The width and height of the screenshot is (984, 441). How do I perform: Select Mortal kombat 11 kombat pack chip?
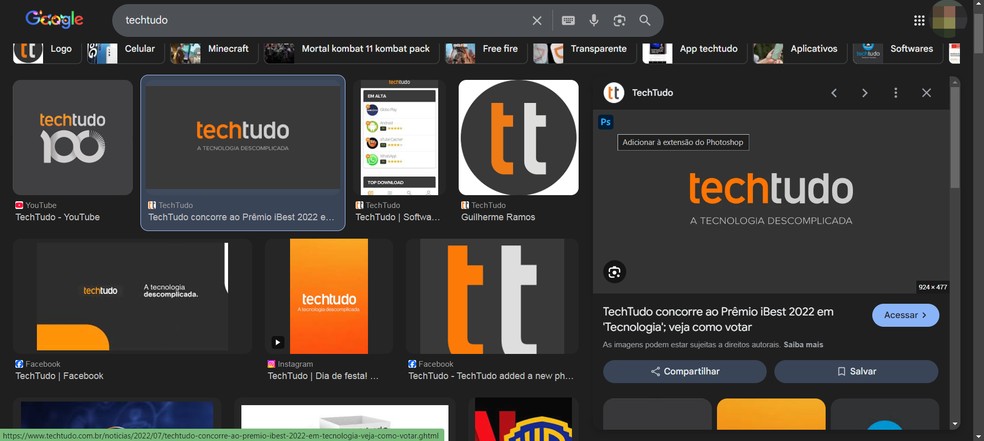coord(351,51)
